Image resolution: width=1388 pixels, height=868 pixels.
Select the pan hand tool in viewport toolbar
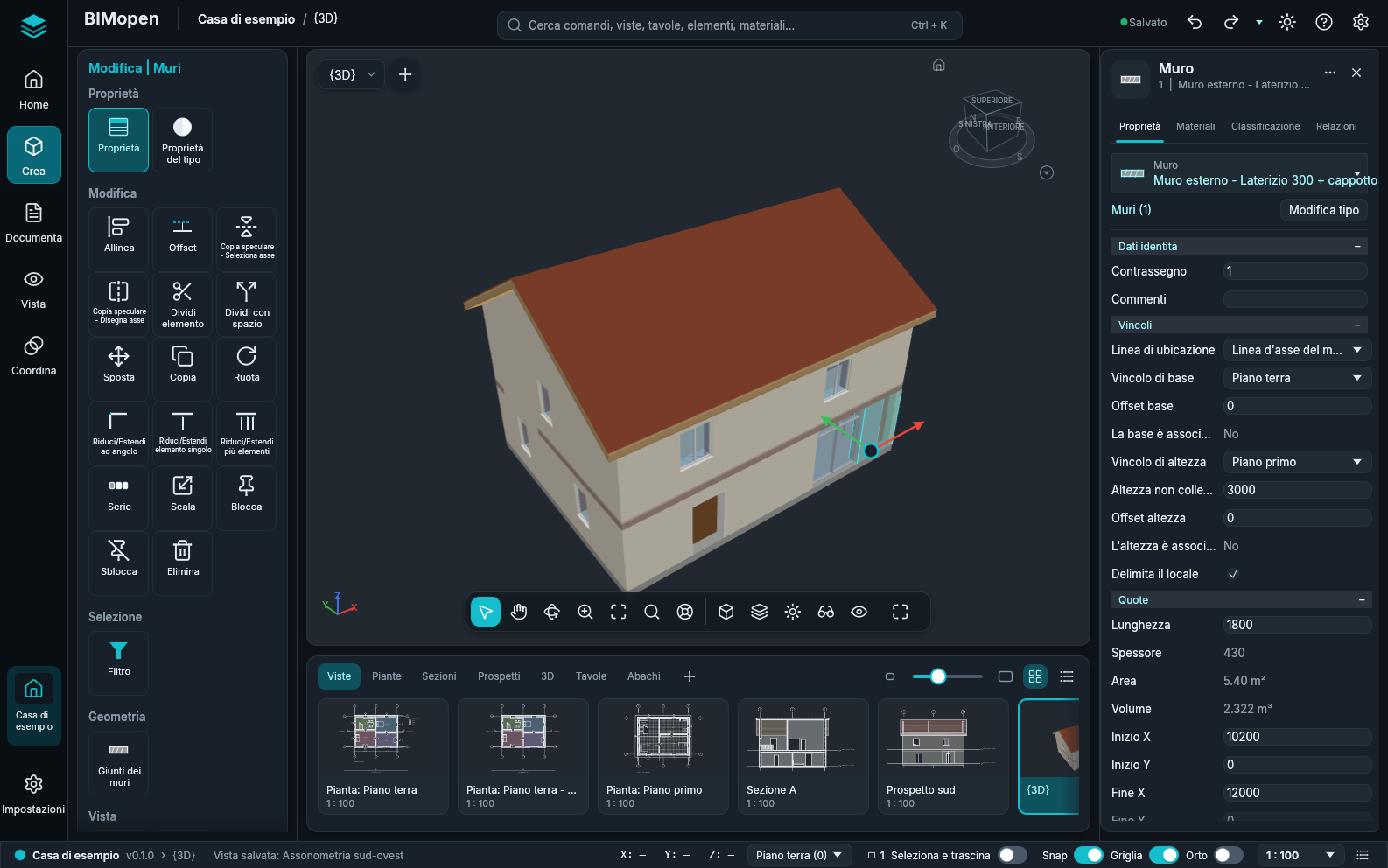519,612
